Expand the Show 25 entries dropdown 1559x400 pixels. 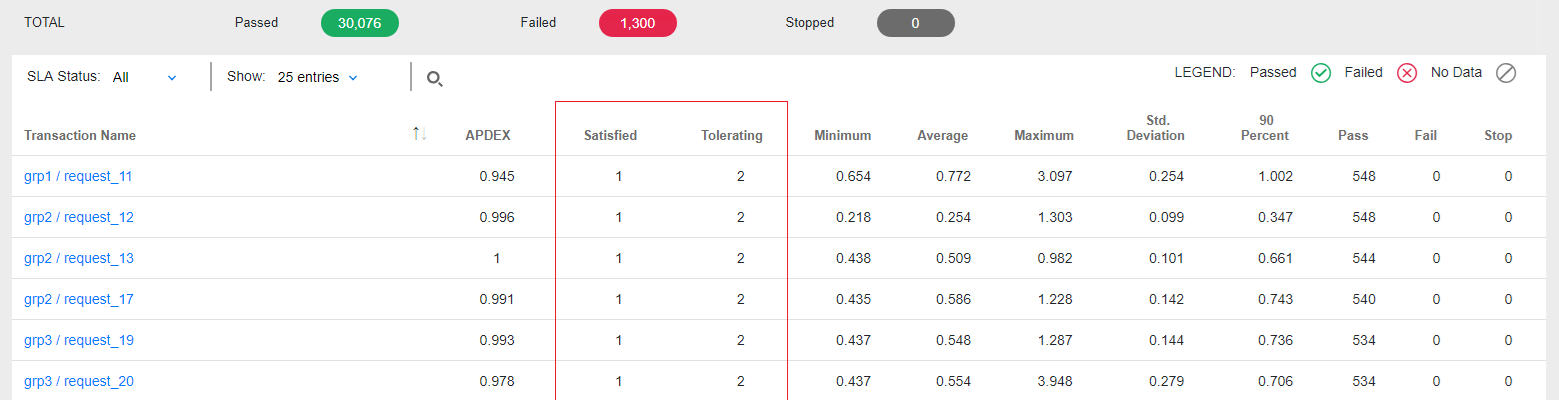point(317,77)
